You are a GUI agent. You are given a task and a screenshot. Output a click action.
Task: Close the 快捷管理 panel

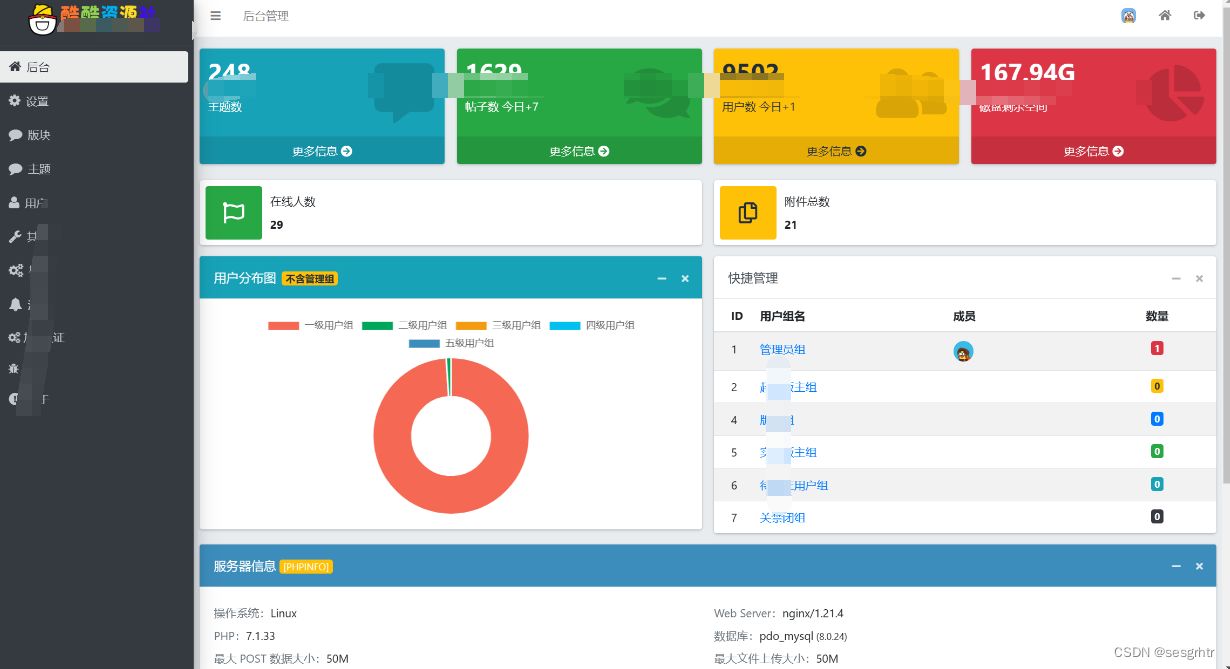[1199, 278]
